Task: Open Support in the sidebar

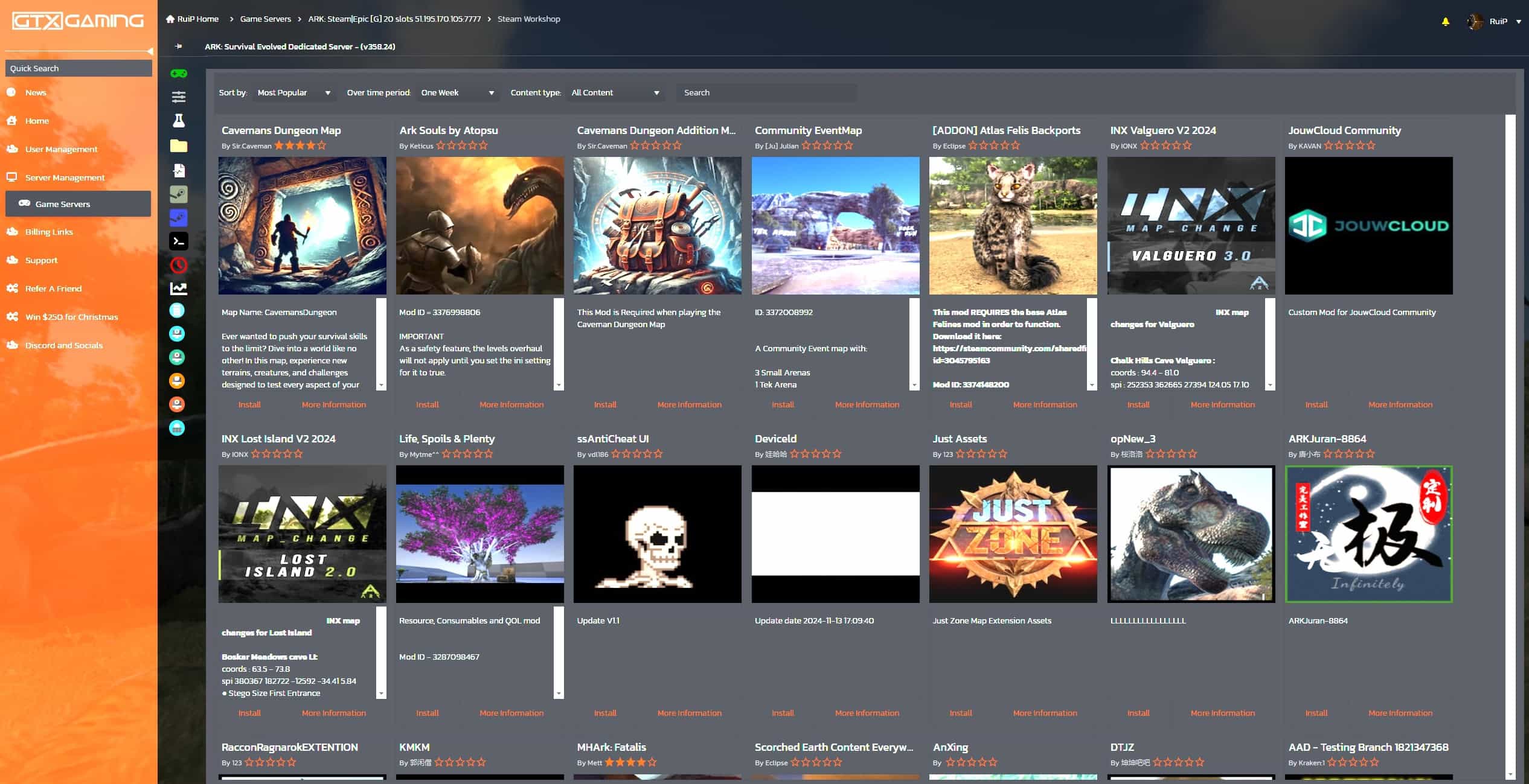Action: [41, 260]
